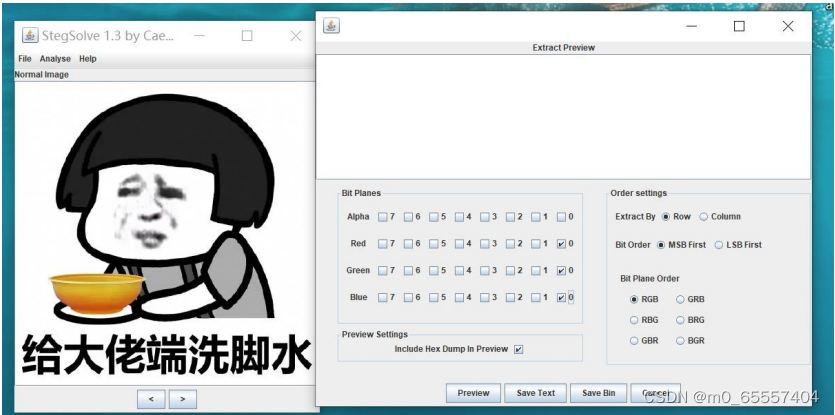The width and height of the screenshot is (835, 415).
Task: Check Red bit plane 1
Action: point(536,243)
